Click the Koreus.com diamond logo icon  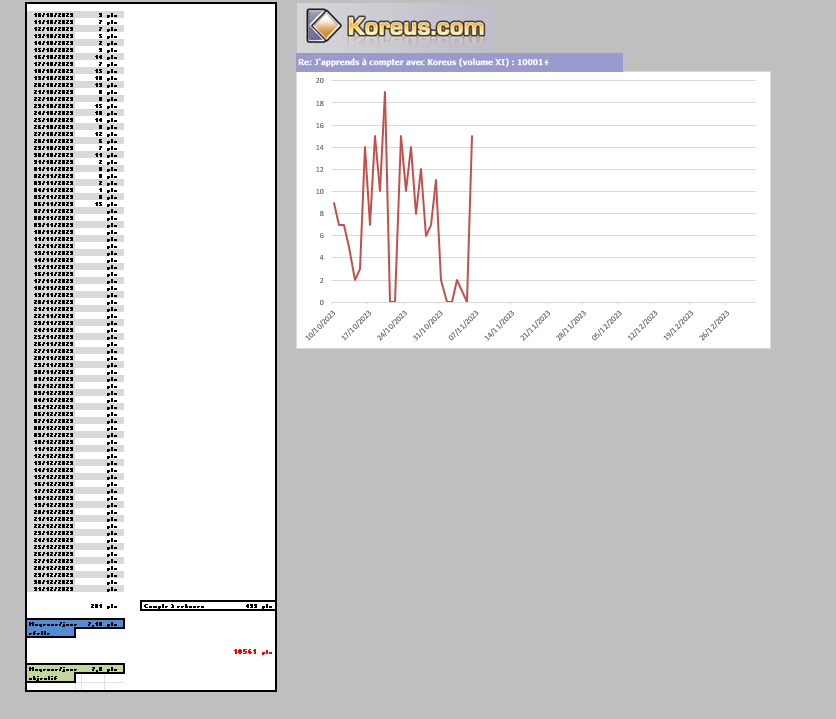point(324,26)
